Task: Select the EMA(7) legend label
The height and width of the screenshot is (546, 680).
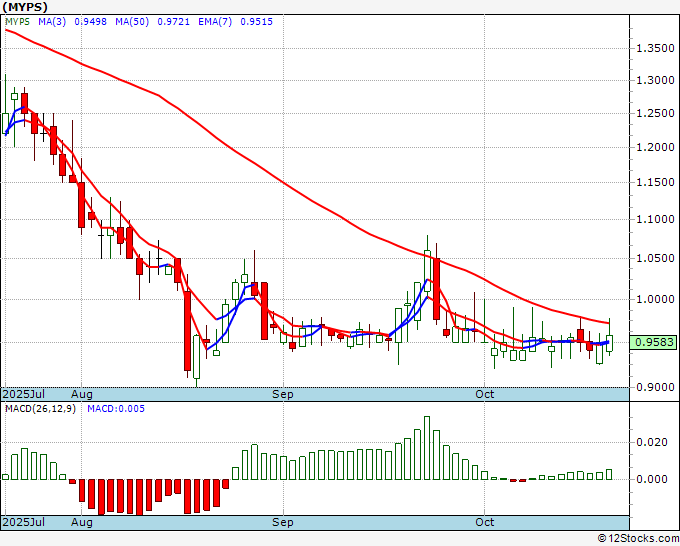Action: (215, 22)
